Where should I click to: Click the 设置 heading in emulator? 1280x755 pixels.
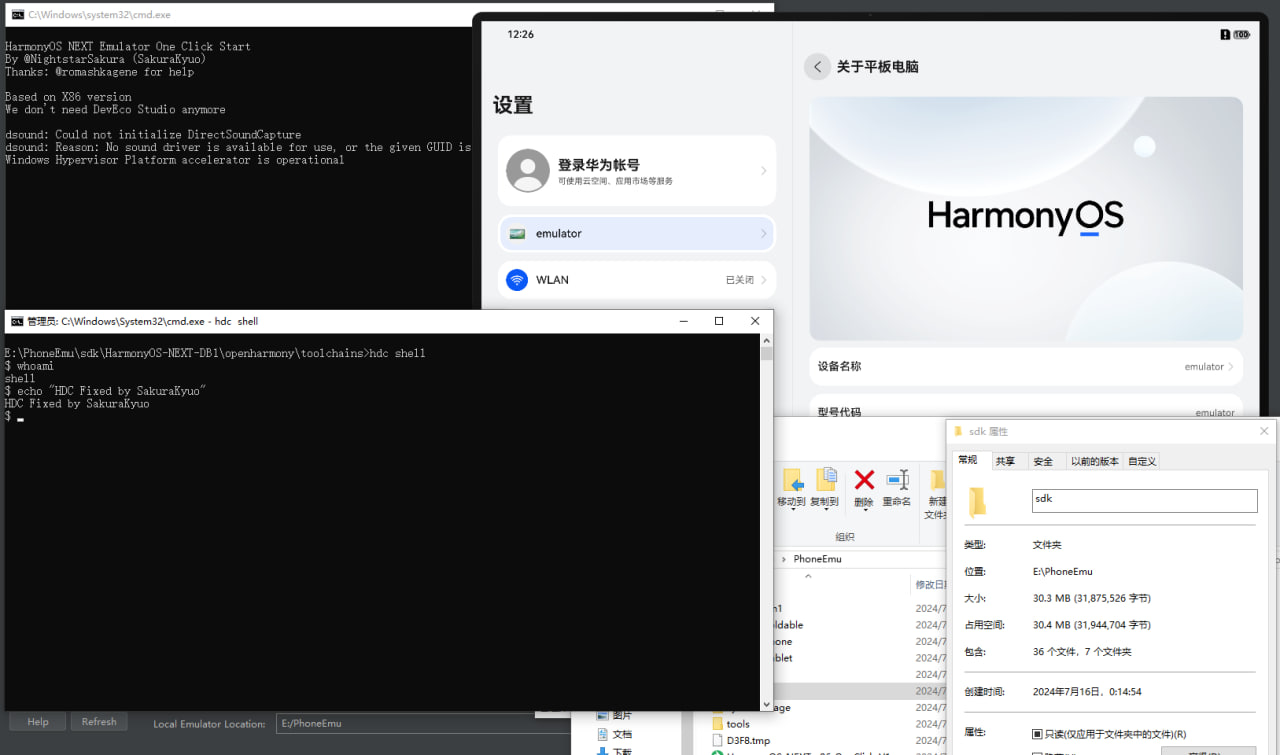tap(513, 105)
